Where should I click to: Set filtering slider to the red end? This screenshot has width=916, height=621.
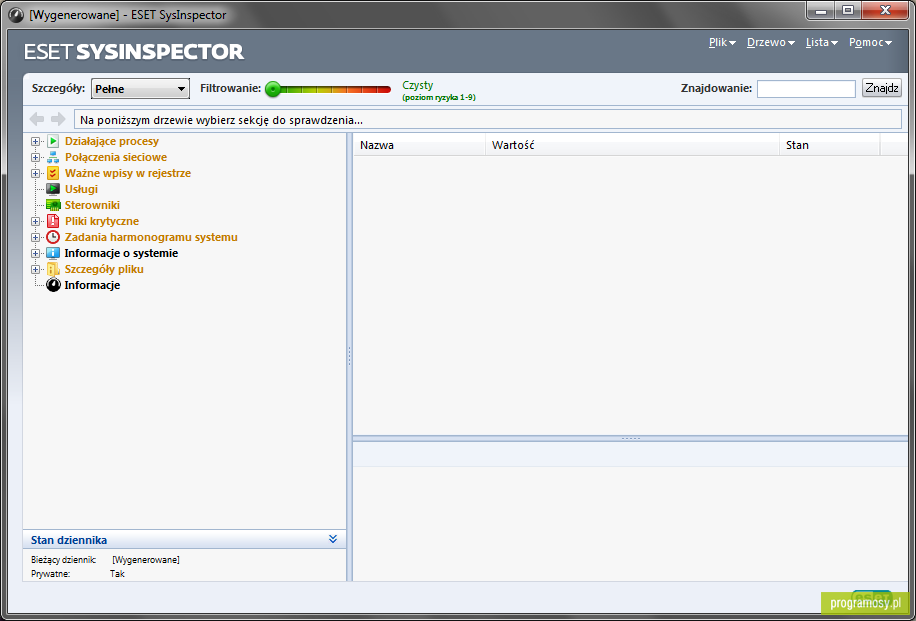click(386, 89)
